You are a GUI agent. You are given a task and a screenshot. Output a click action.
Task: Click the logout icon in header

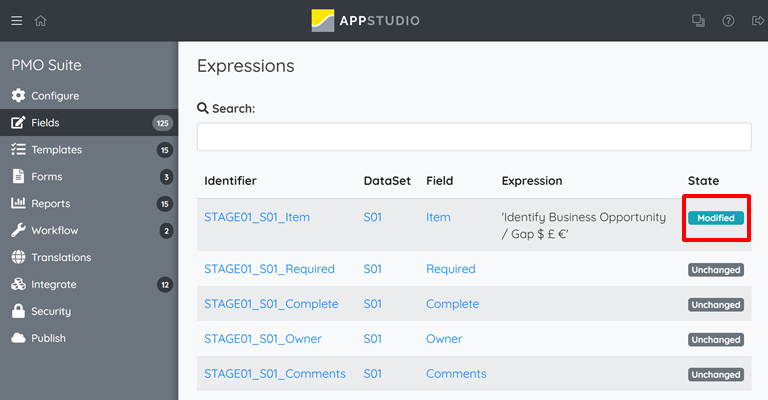[758, 21]
